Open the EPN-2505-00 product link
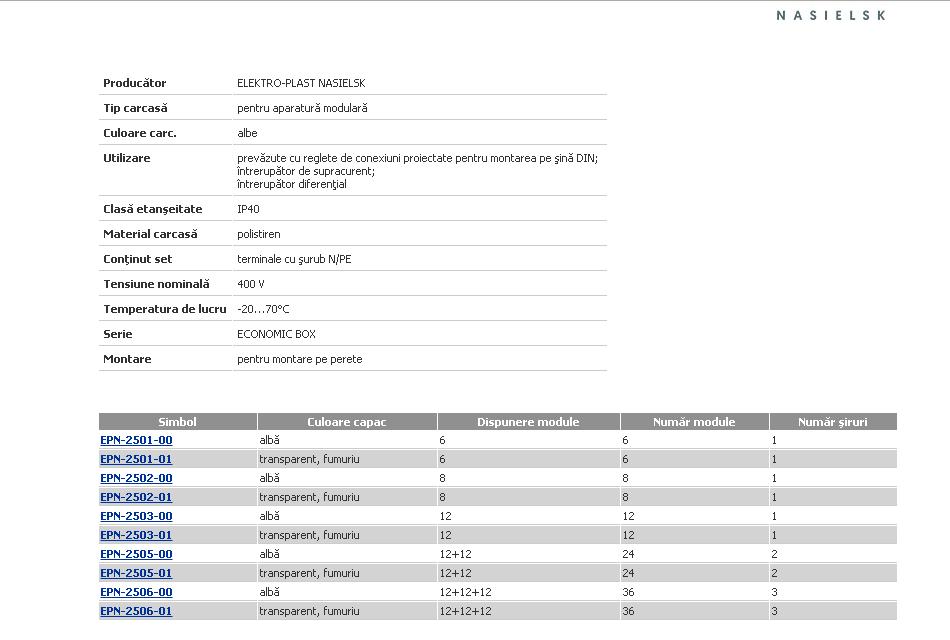Screen dimensions: 950x640 point(136,555)
